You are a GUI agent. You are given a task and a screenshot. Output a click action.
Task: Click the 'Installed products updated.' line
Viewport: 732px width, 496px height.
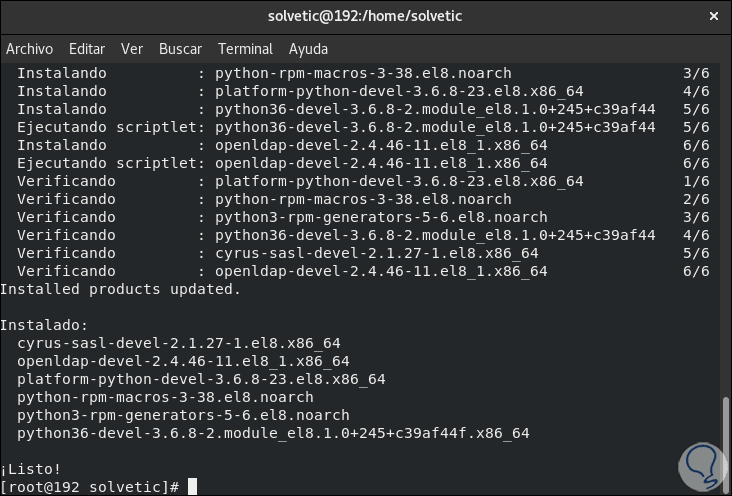120,289
